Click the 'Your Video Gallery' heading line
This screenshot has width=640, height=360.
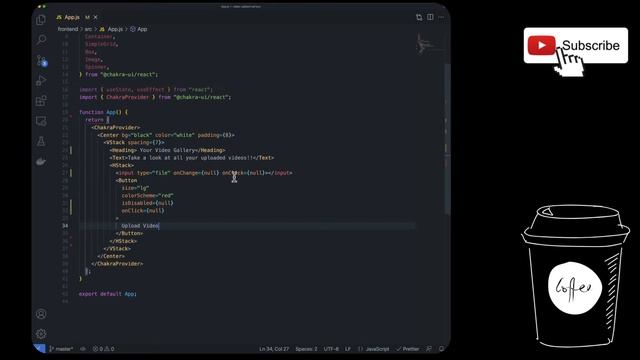click(x=167, y=150)
